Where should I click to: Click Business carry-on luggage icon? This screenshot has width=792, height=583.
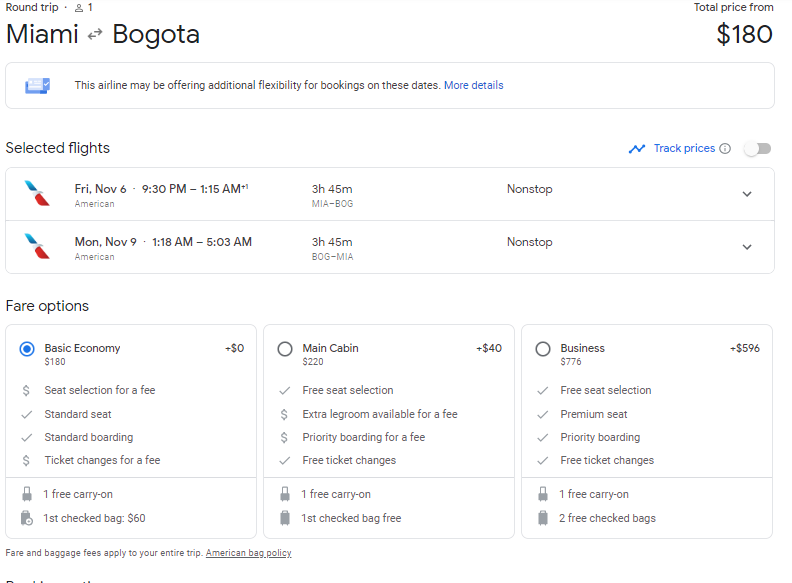click(543, 494)
